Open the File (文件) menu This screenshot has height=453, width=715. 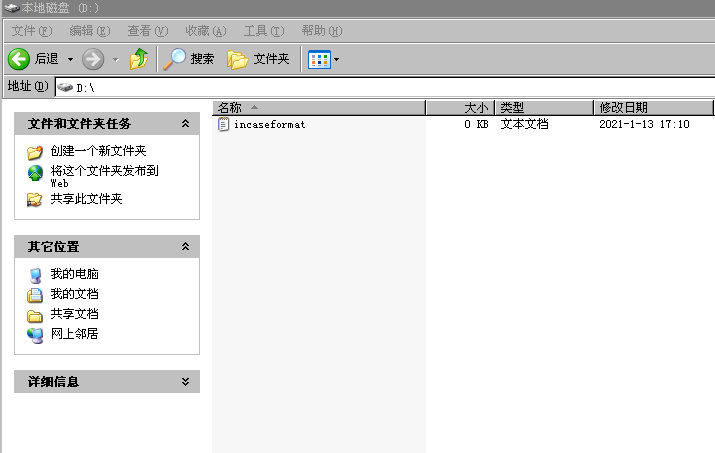click(x=30, y=31)
